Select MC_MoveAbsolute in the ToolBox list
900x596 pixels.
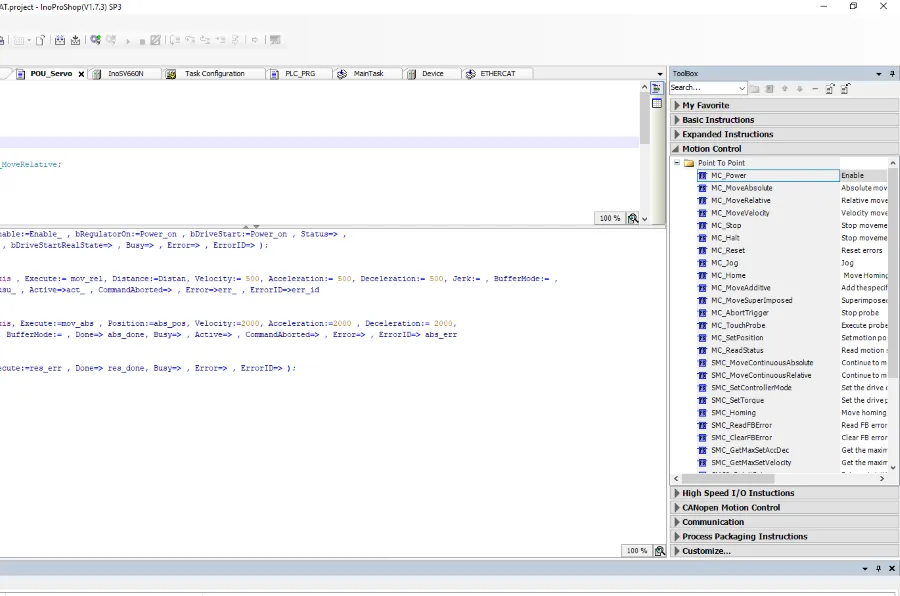tap(741, 188)
